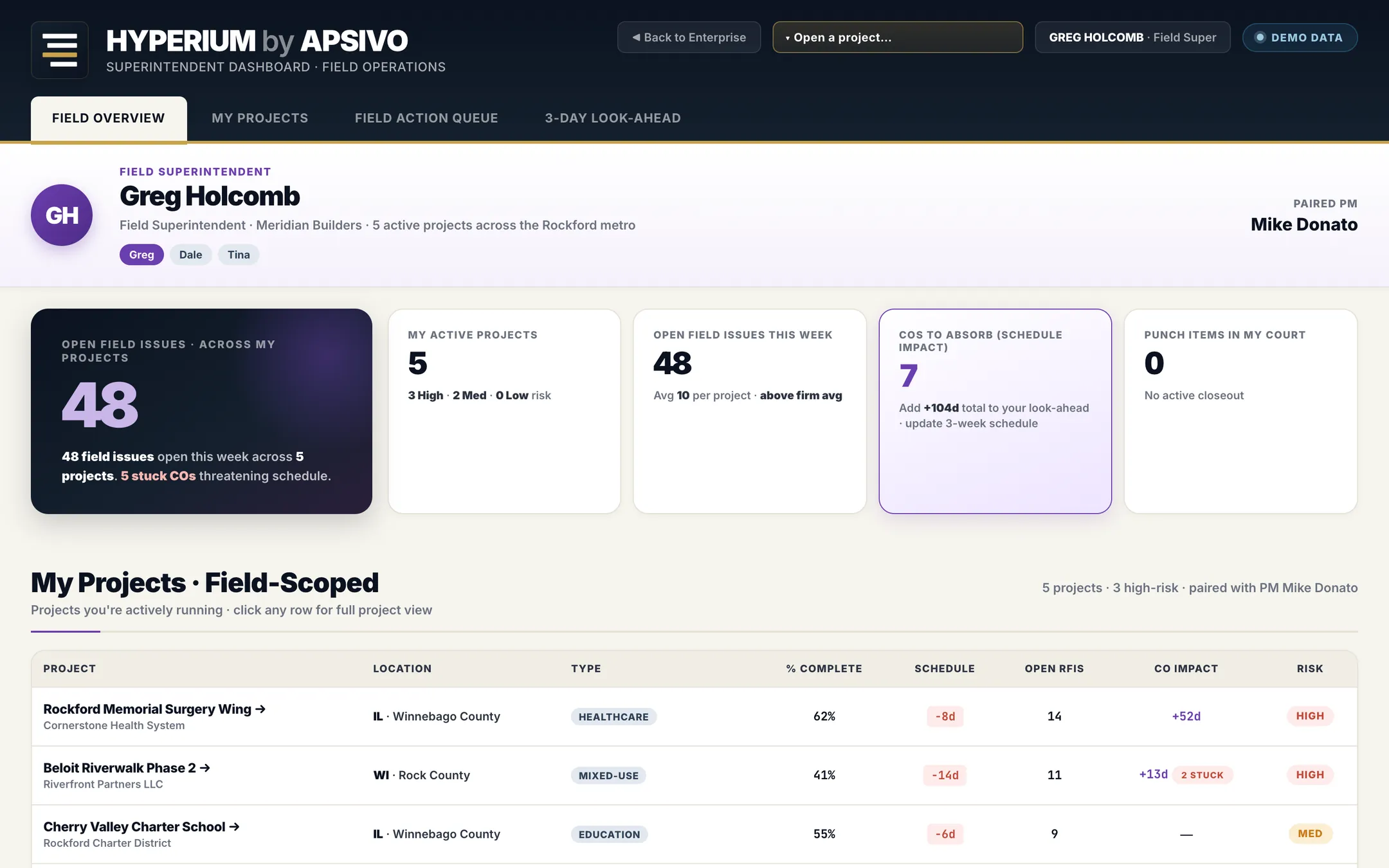The width and height of the screenshot is (1389, 868).
Task: Open the hamburger menu icon
Action: click(60, 50)
